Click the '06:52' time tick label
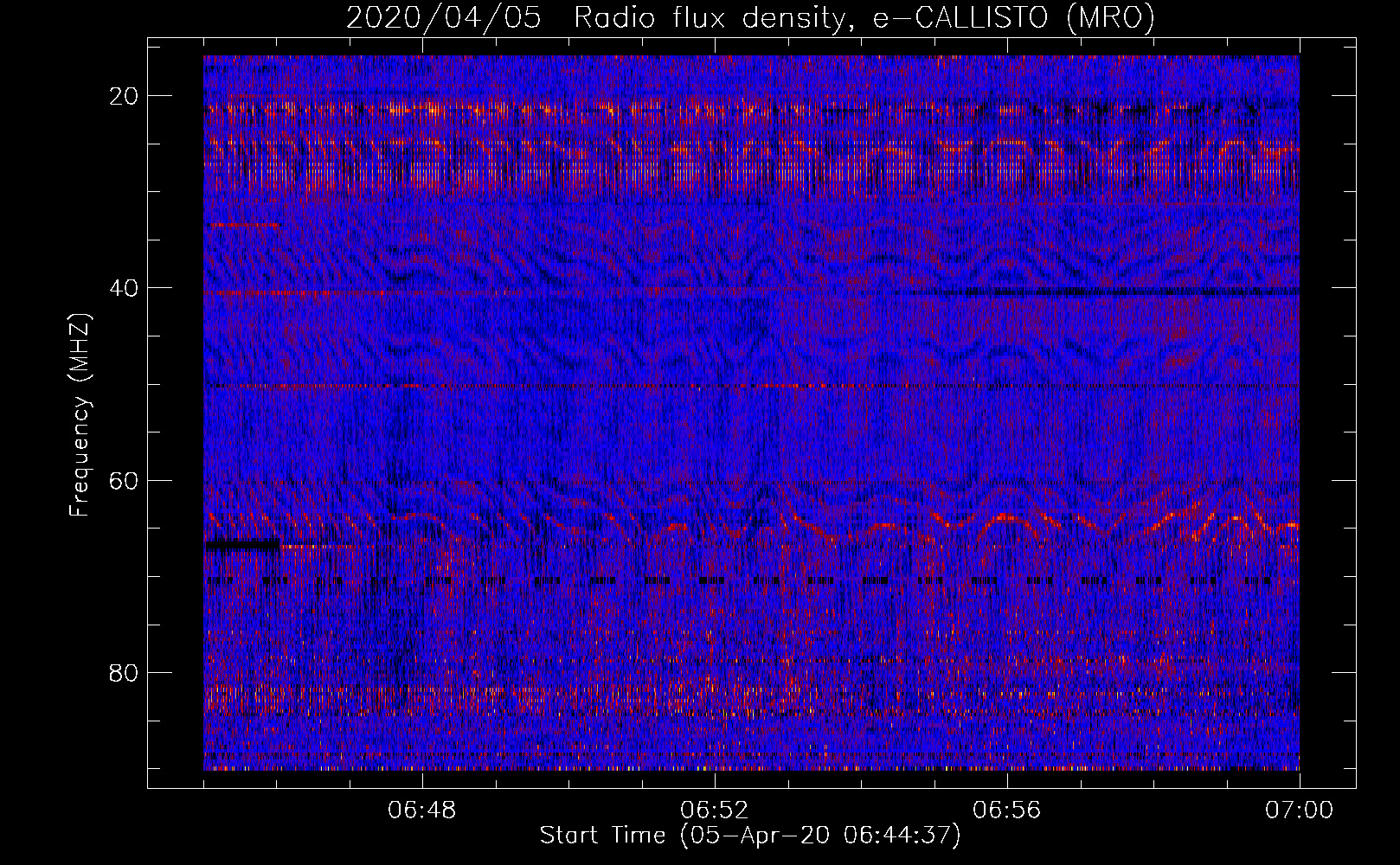This screenshot has width=1400, height=865. 715,811
